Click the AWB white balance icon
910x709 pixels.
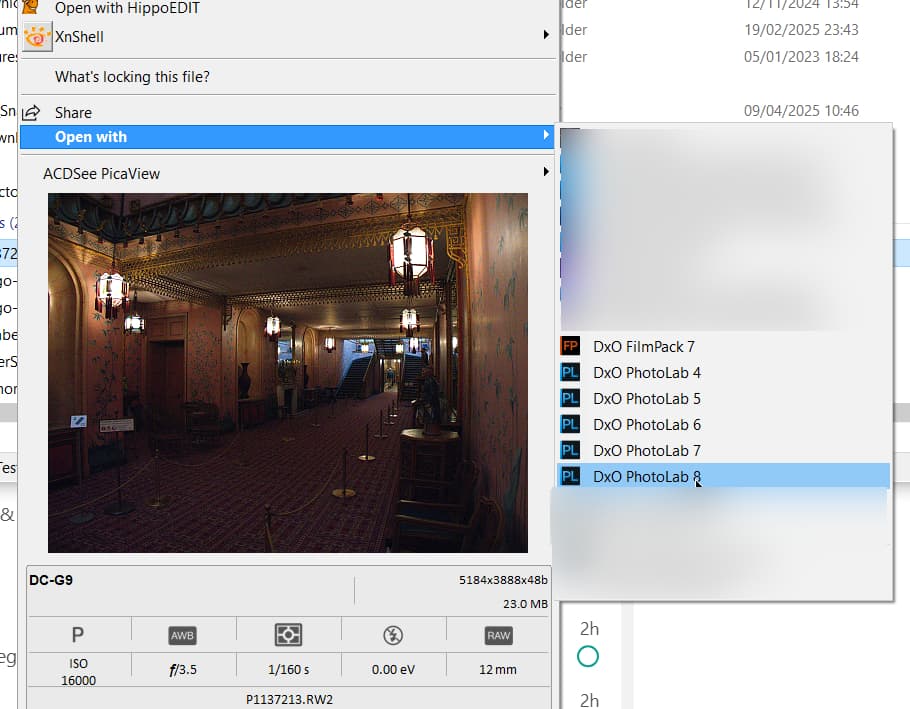point(182,636)
